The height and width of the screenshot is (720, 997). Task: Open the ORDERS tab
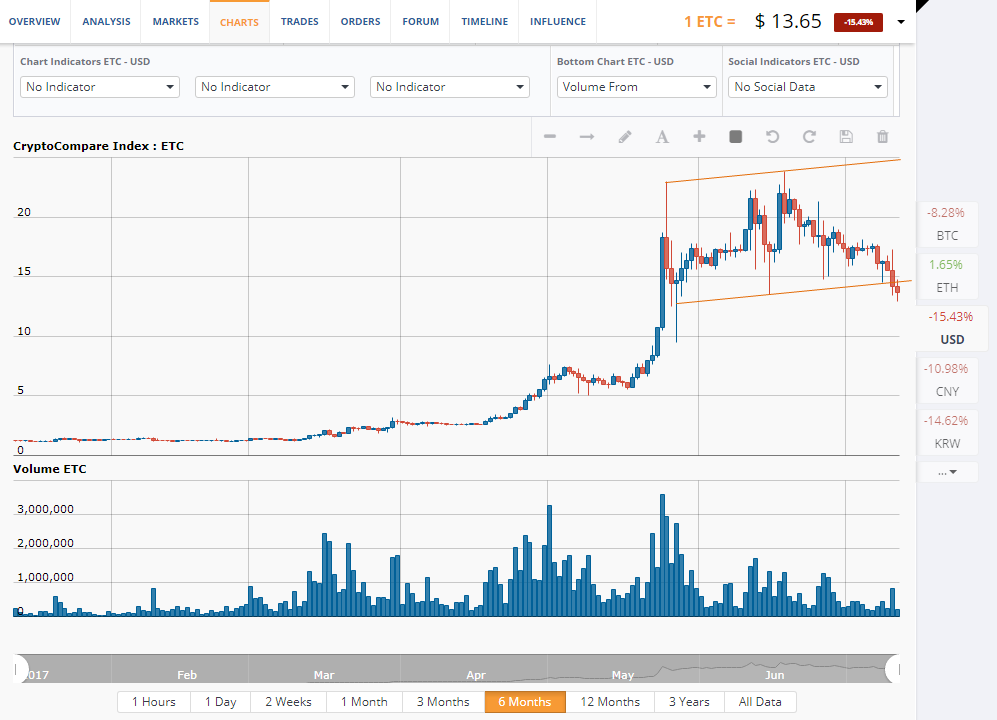coord(360,21)
